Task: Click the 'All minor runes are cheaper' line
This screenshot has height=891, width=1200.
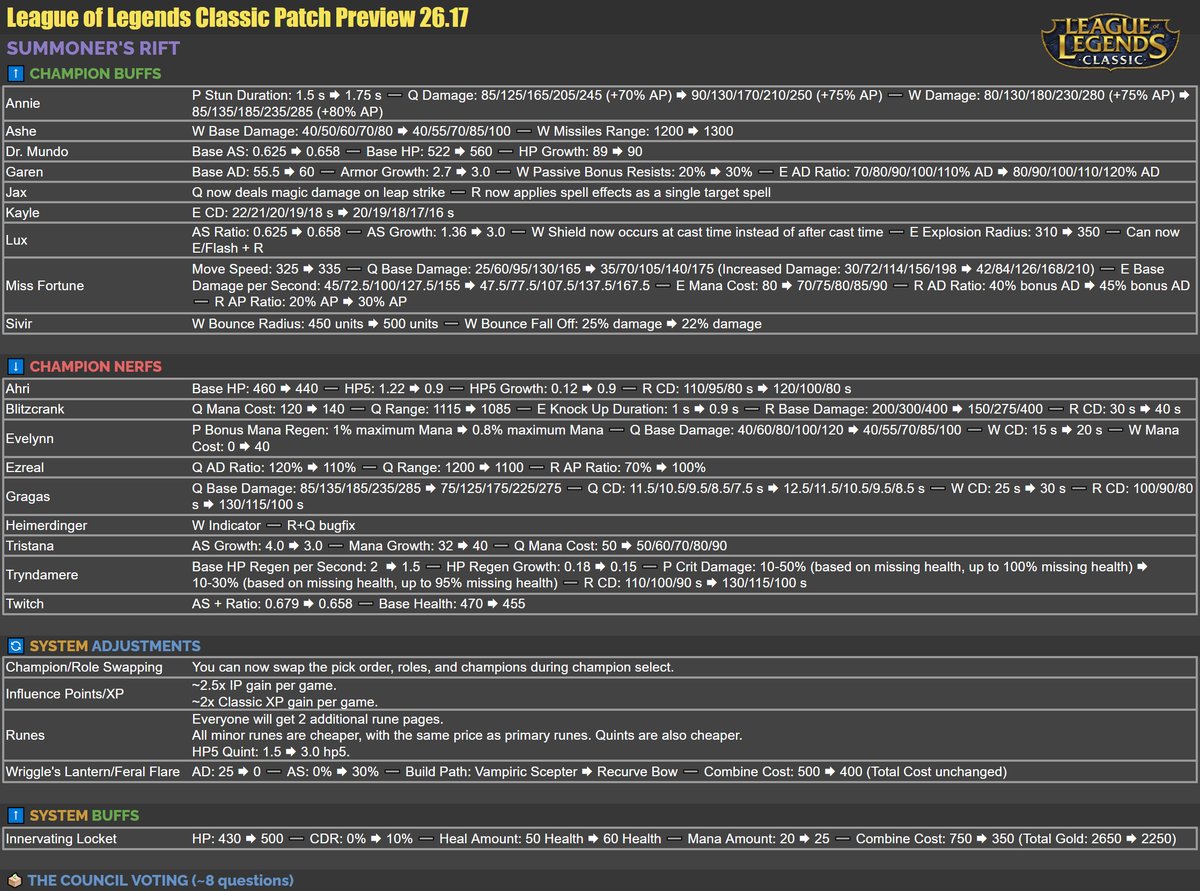Action: tap(467, 735)
